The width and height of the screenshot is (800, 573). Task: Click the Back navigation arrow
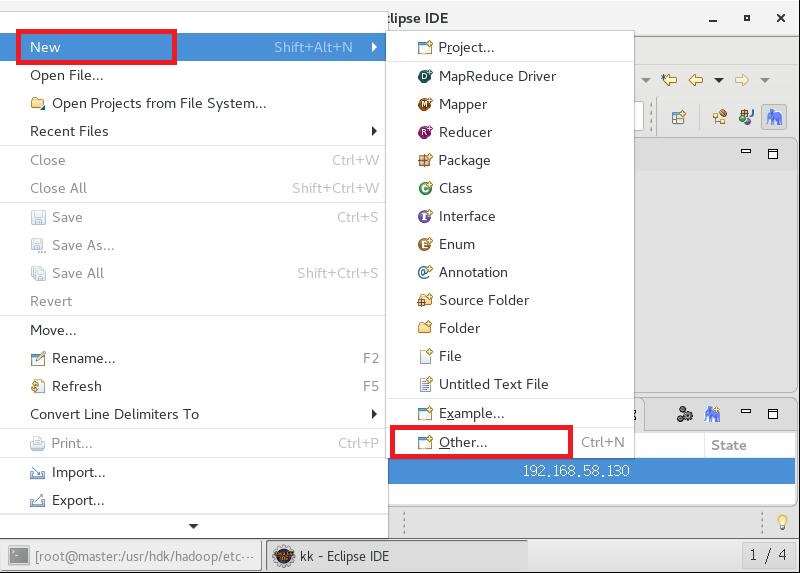click(696, 80)
